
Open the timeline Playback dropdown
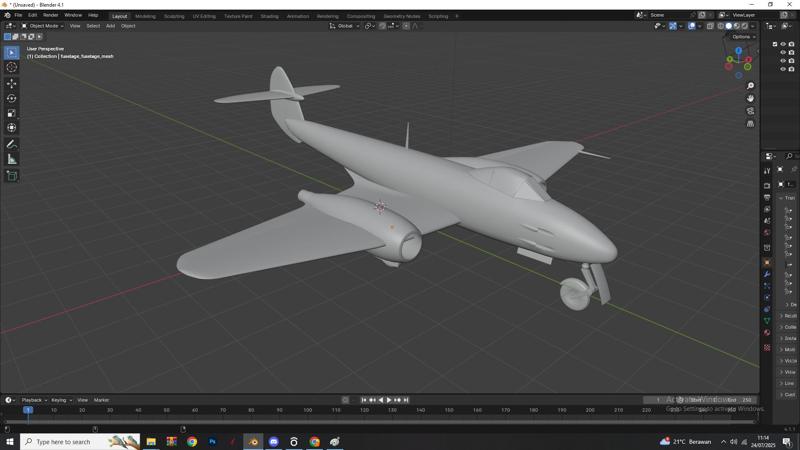click(34, 400)
